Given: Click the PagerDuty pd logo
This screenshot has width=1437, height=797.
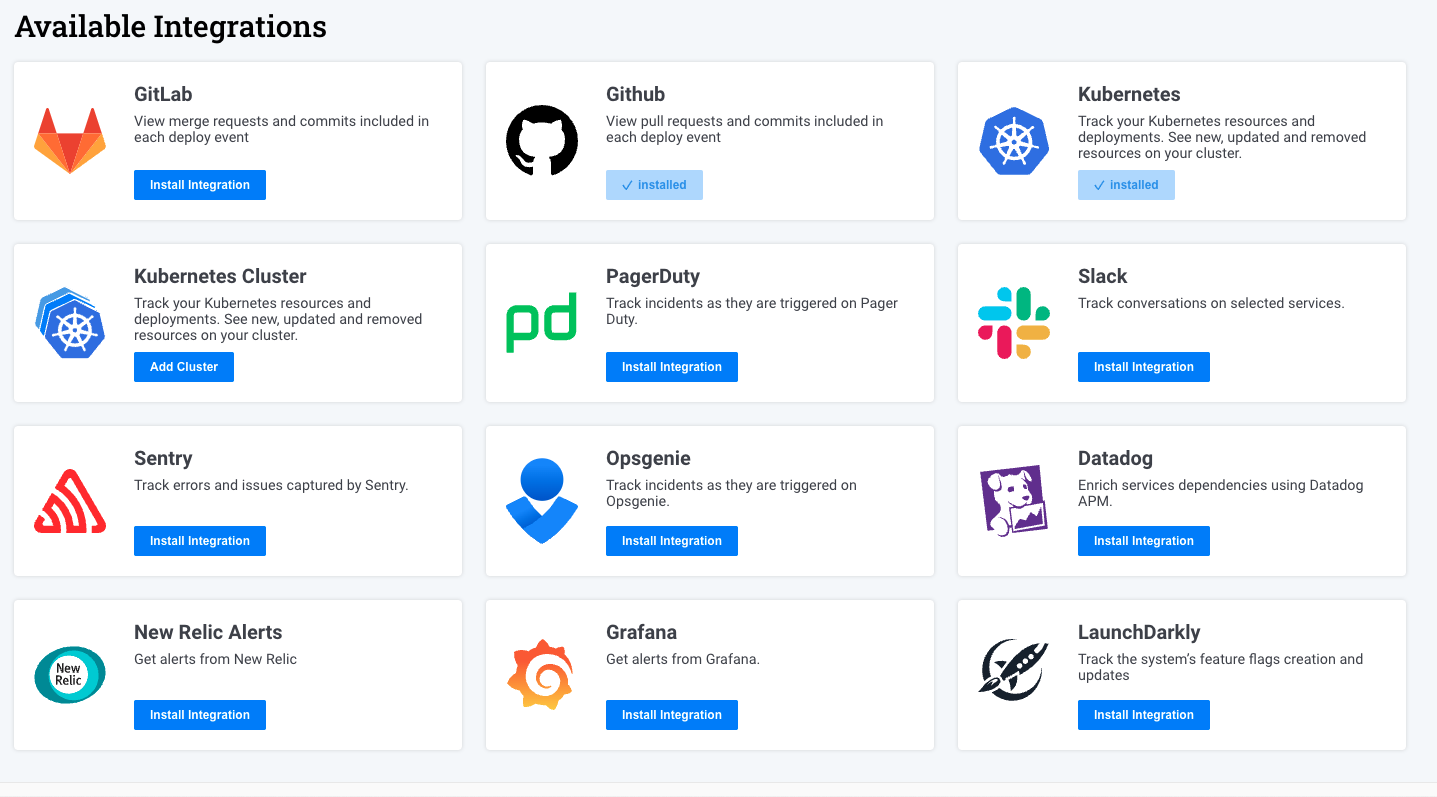Looking at the screenshot, I should [542, 323].
